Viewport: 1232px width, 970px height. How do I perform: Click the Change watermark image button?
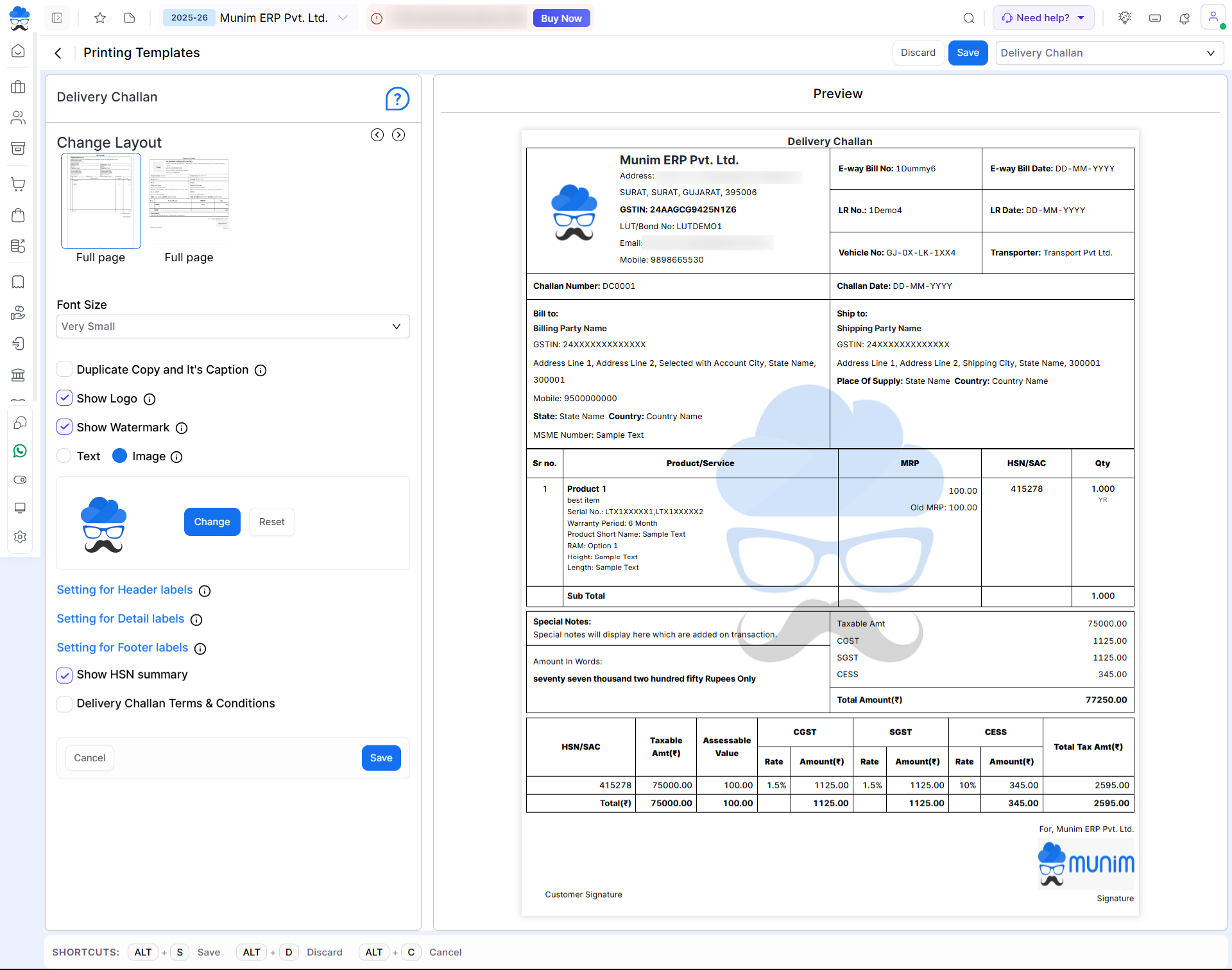pyautogui.click(x=212, y=522)
